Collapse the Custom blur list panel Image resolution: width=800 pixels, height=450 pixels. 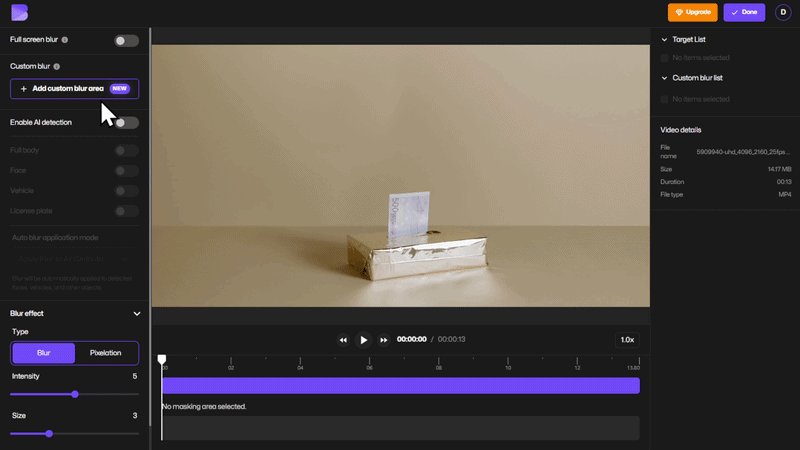click(664, 79)
